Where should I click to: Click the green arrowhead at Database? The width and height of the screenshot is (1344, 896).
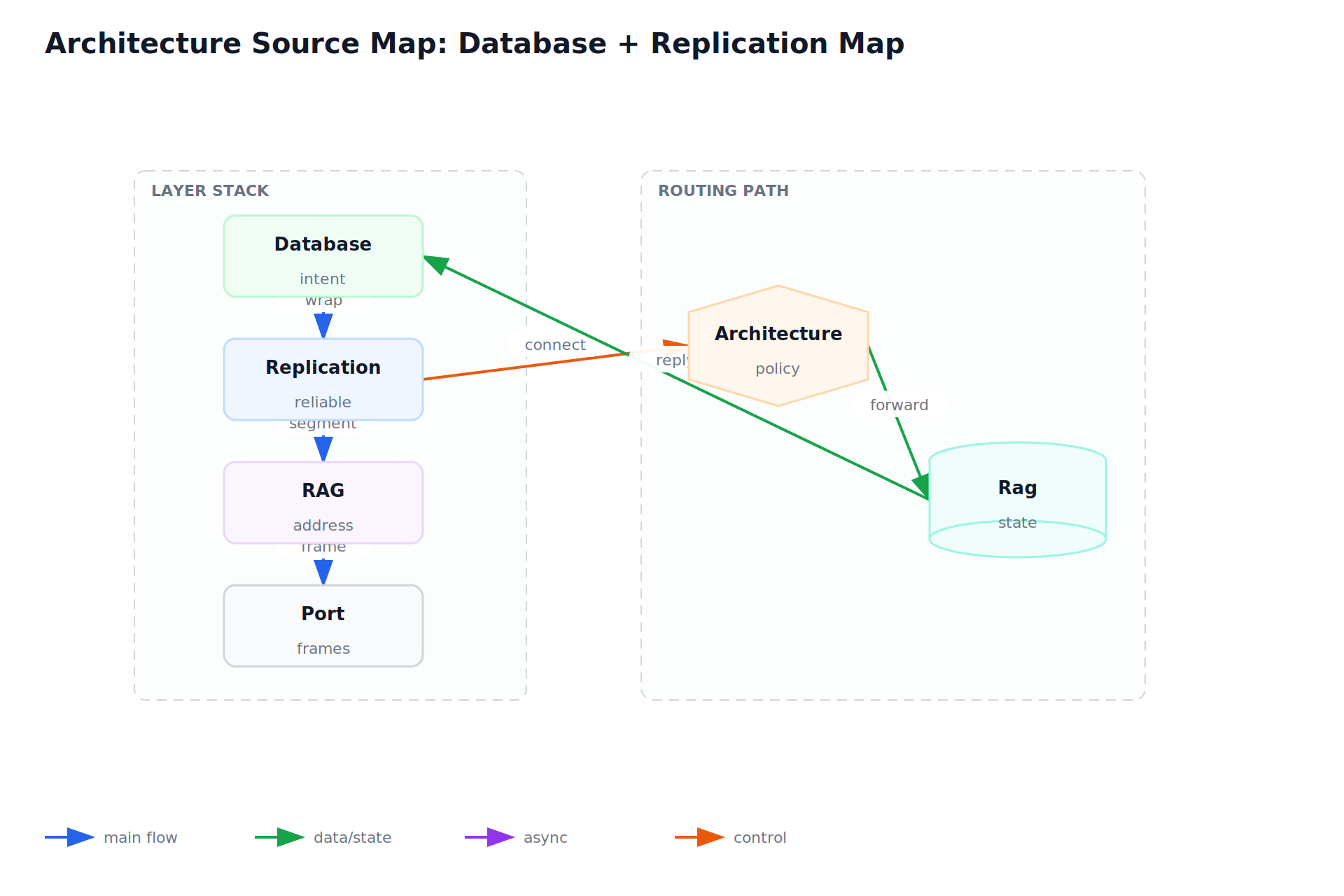(x=436, y=263)
